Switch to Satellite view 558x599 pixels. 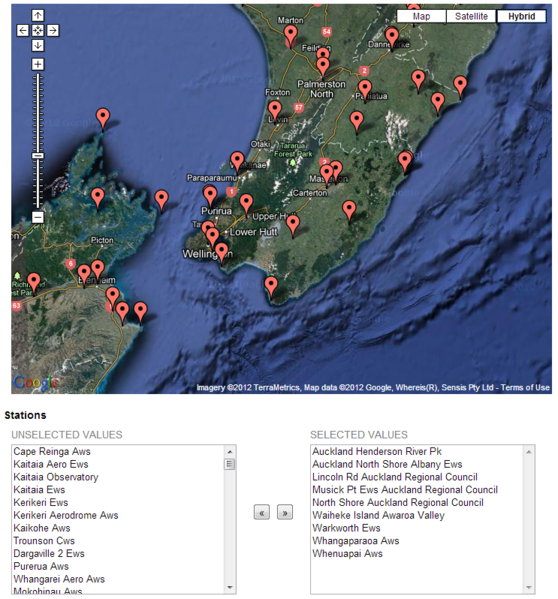click(471, 16)
